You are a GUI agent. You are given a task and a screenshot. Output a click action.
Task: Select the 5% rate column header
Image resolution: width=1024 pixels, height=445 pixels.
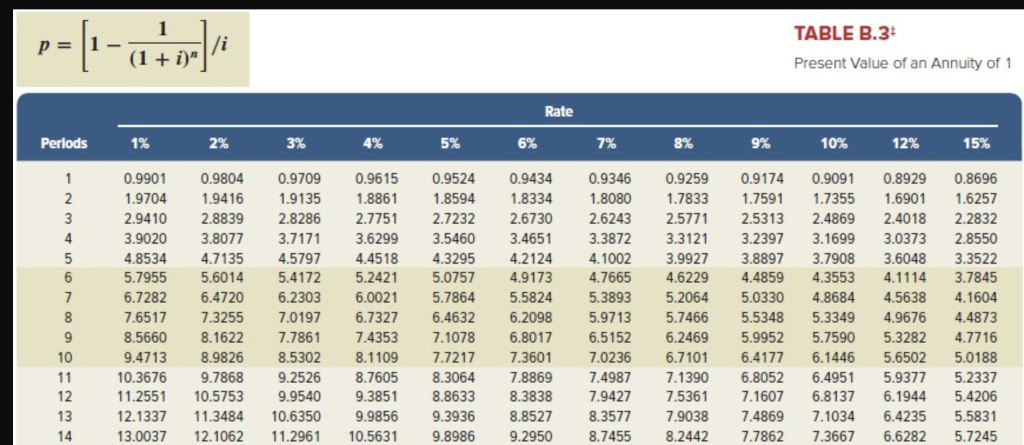click(449, 143)
